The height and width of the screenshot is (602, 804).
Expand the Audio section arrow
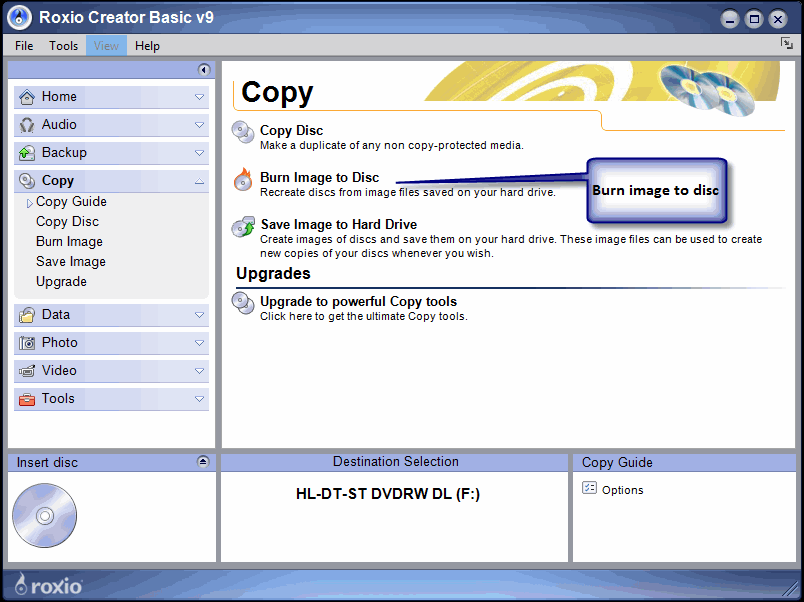[x=199, y=125]
